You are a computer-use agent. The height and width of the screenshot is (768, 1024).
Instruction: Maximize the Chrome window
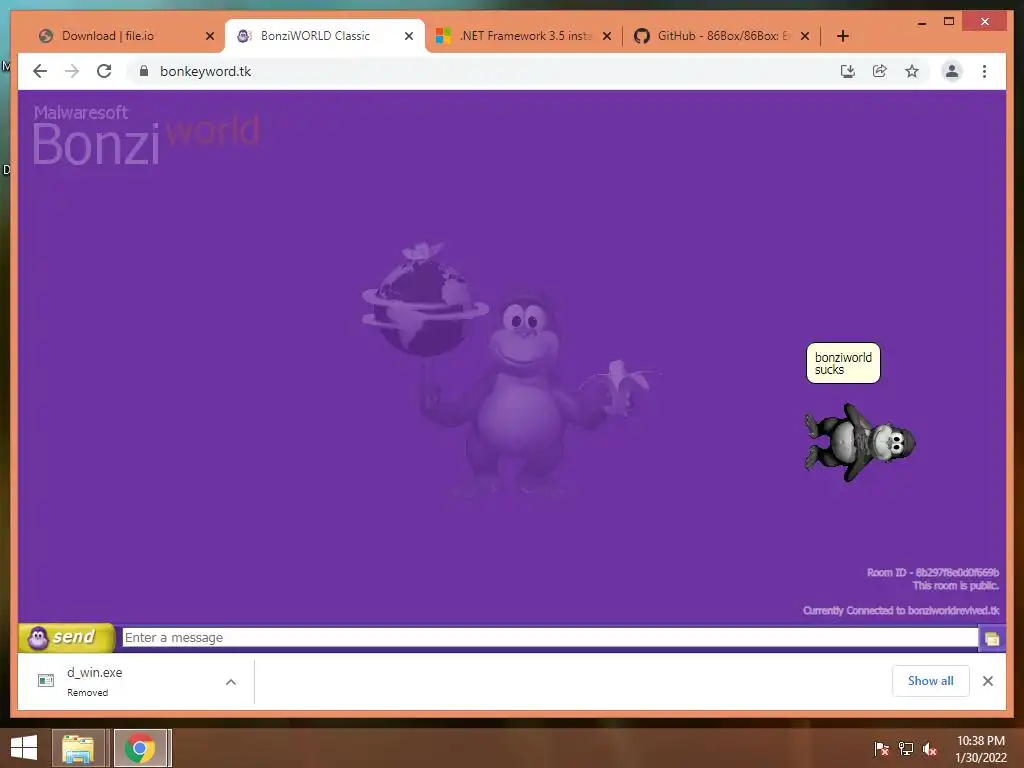[949, 22]
